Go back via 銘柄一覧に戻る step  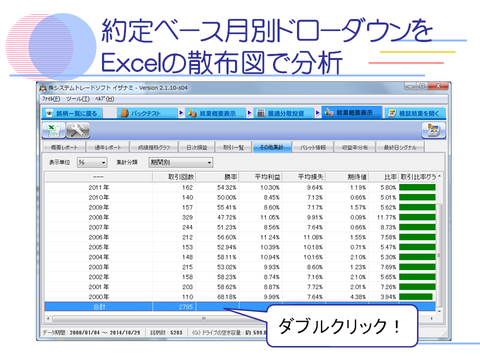[x=72, y=113]
